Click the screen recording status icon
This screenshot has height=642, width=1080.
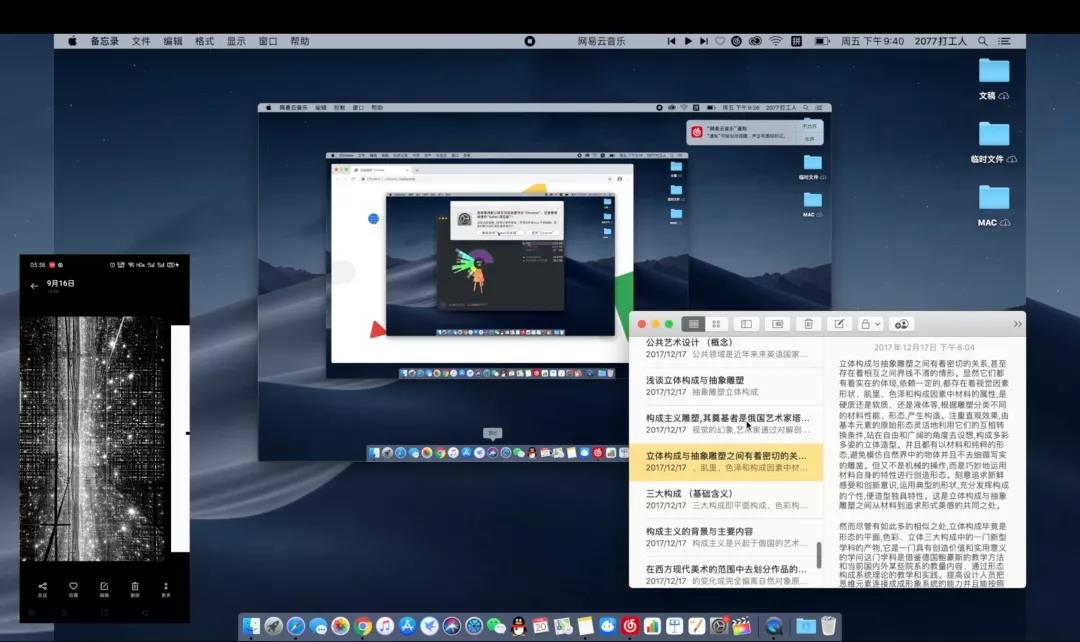coord(530,41)
